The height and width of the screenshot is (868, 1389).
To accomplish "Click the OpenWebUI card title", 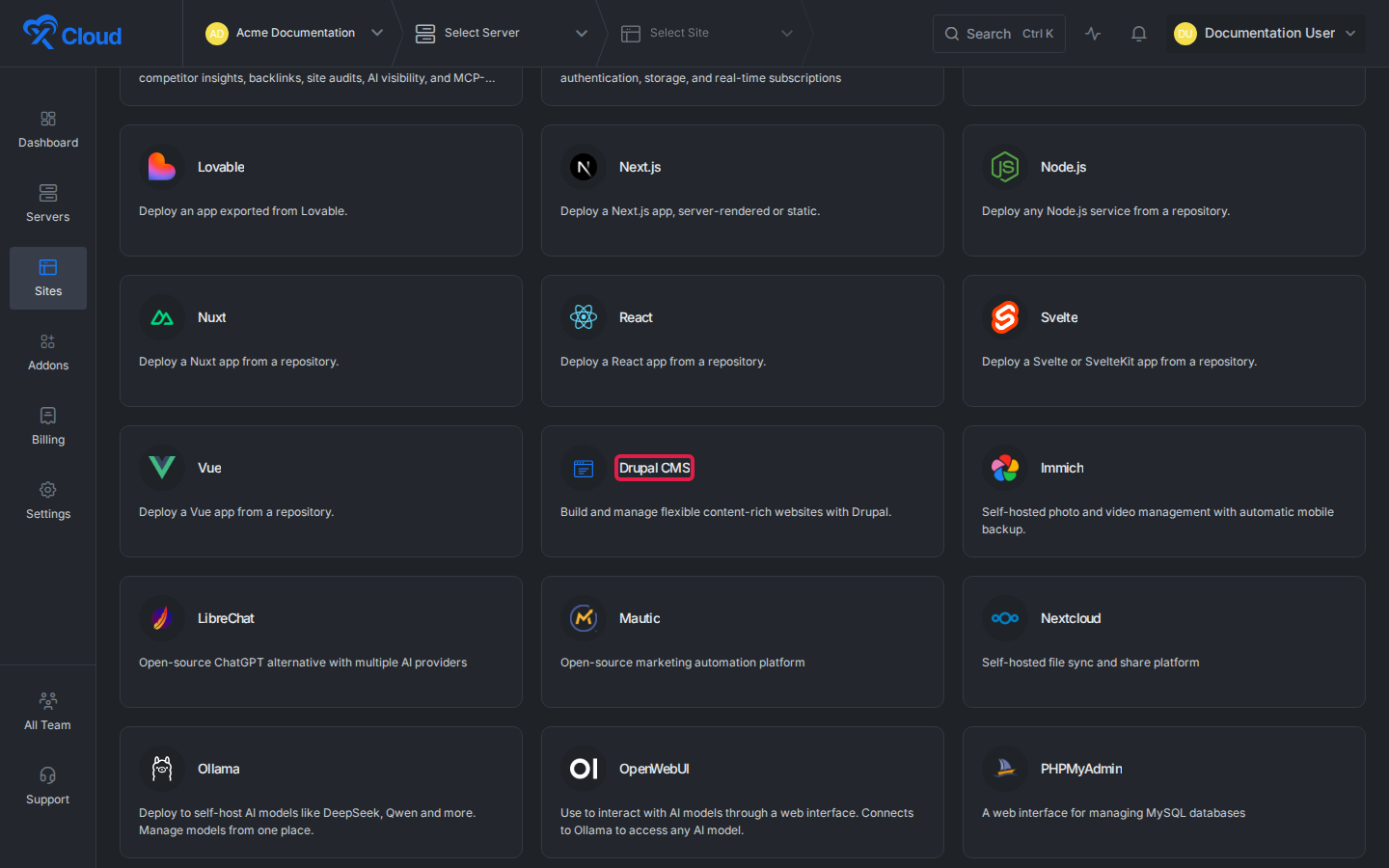I will click(654, 769).
